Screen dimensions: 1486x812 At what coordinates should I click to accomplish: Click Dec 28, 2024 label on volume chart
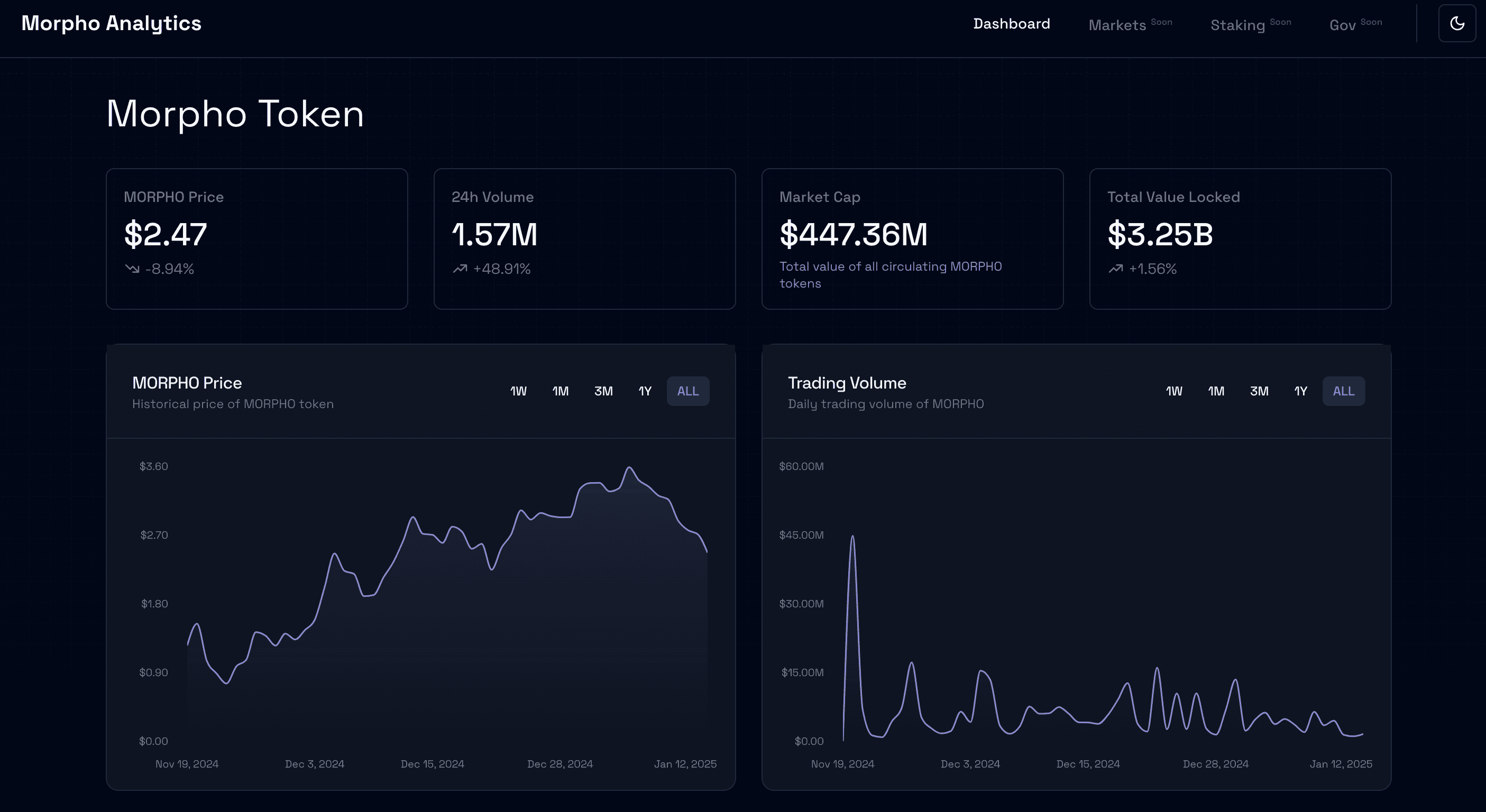(1215, 764)
